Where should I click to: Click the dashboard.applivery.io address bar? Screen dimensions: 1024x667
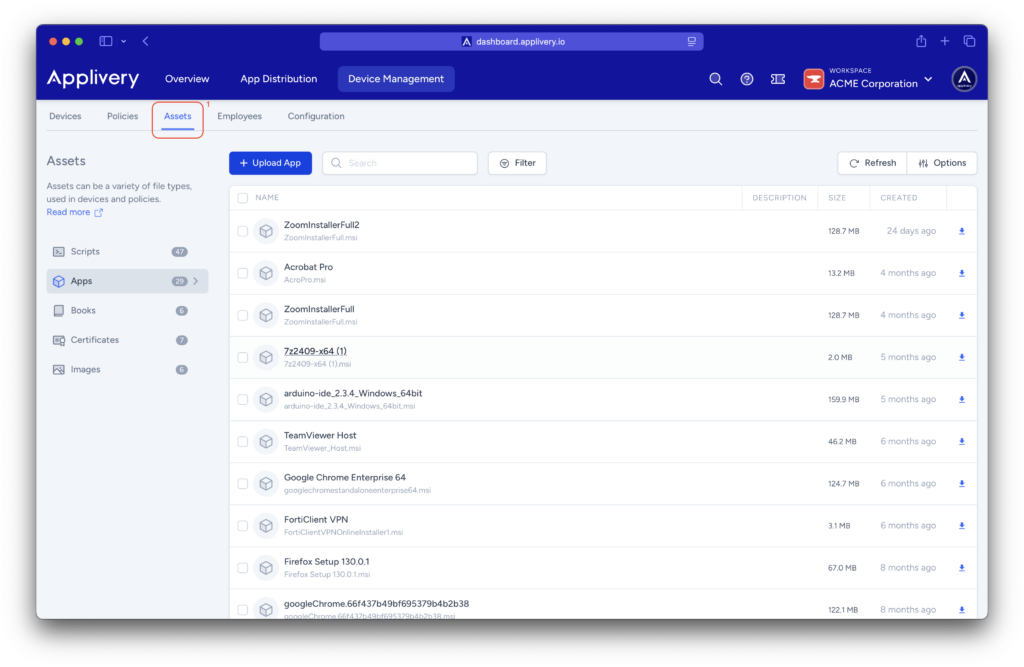click(x=511, y=41)
